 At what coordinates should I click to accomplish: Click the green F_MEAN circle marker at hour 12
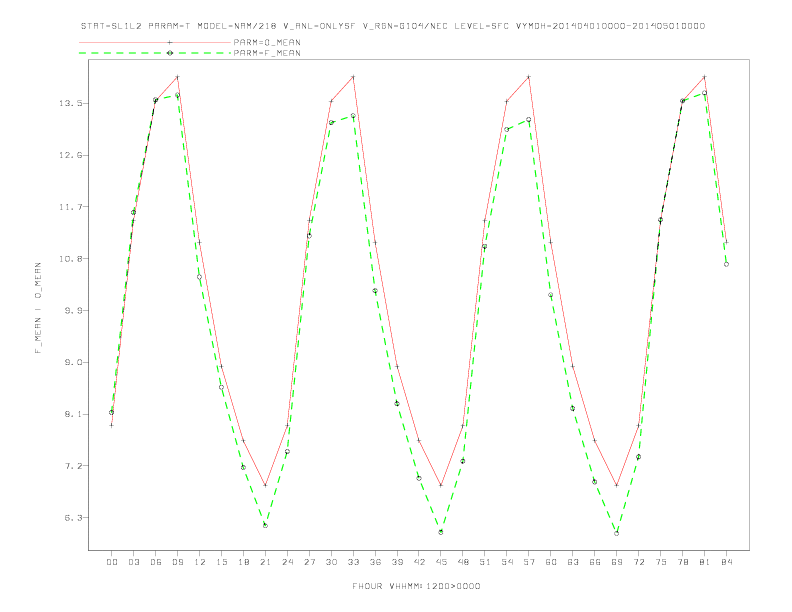point(200,277)
